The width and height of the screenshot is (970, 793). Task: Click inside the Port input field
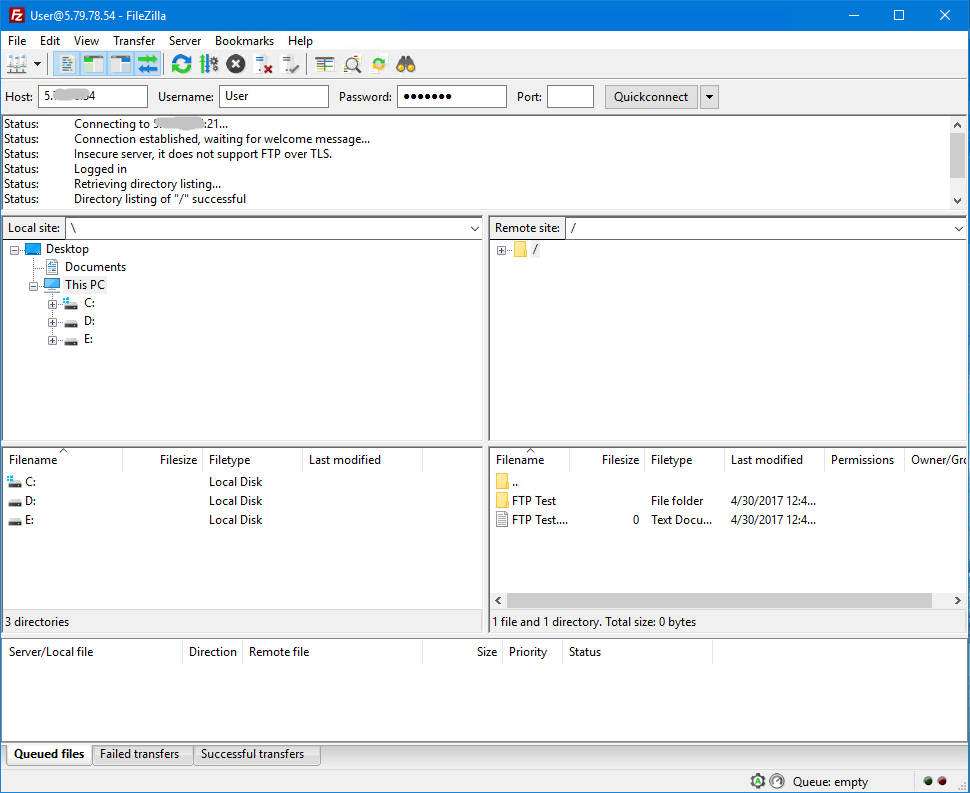tap(570, 96)
